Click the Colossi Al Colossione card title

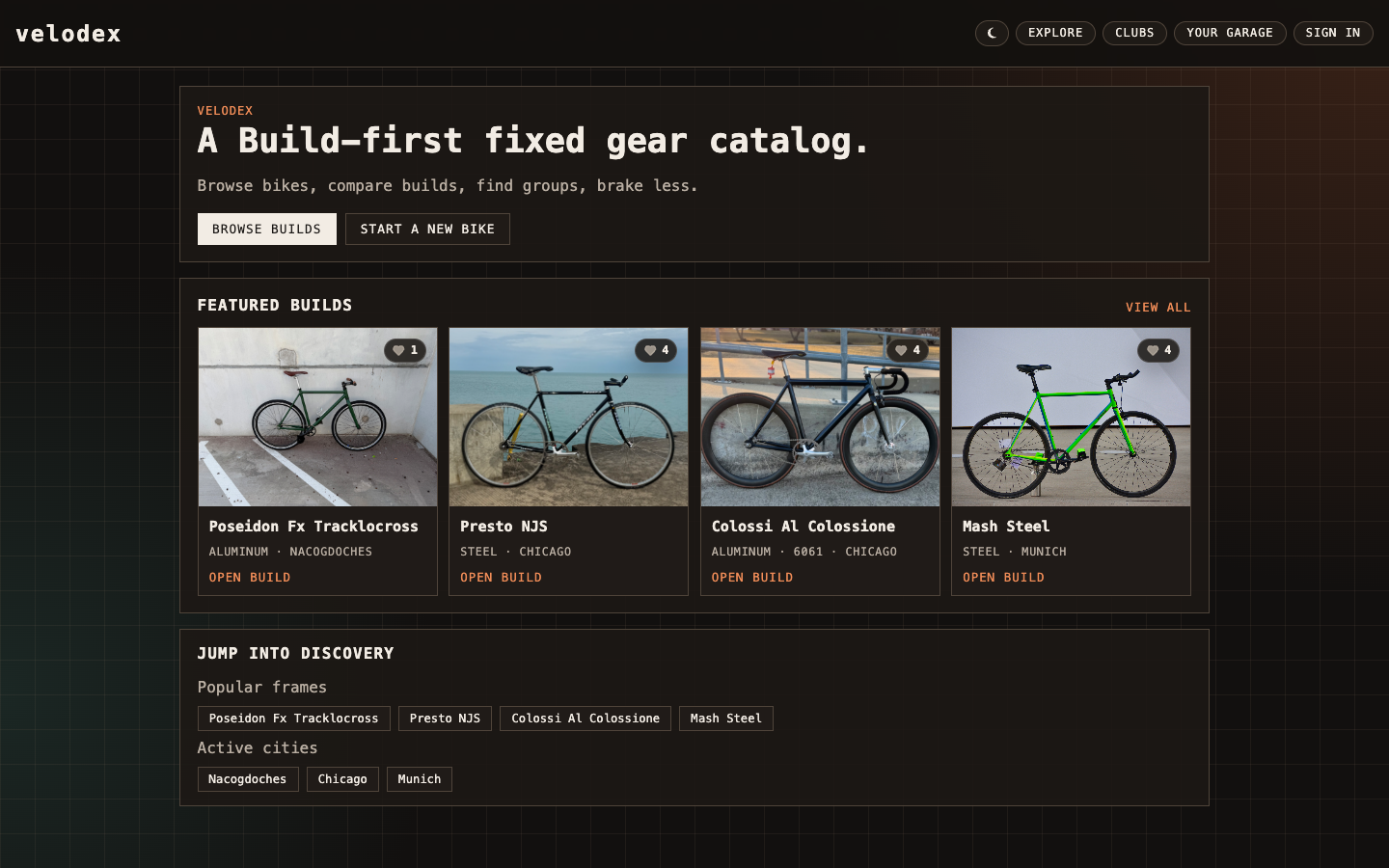803,527
